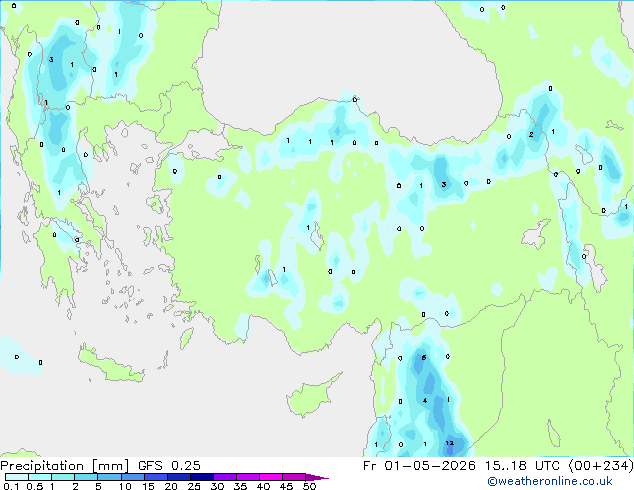Click the 10–15 mm legend color box
Image resolution: width=634 pixels, height=490 pixels.
133,477
